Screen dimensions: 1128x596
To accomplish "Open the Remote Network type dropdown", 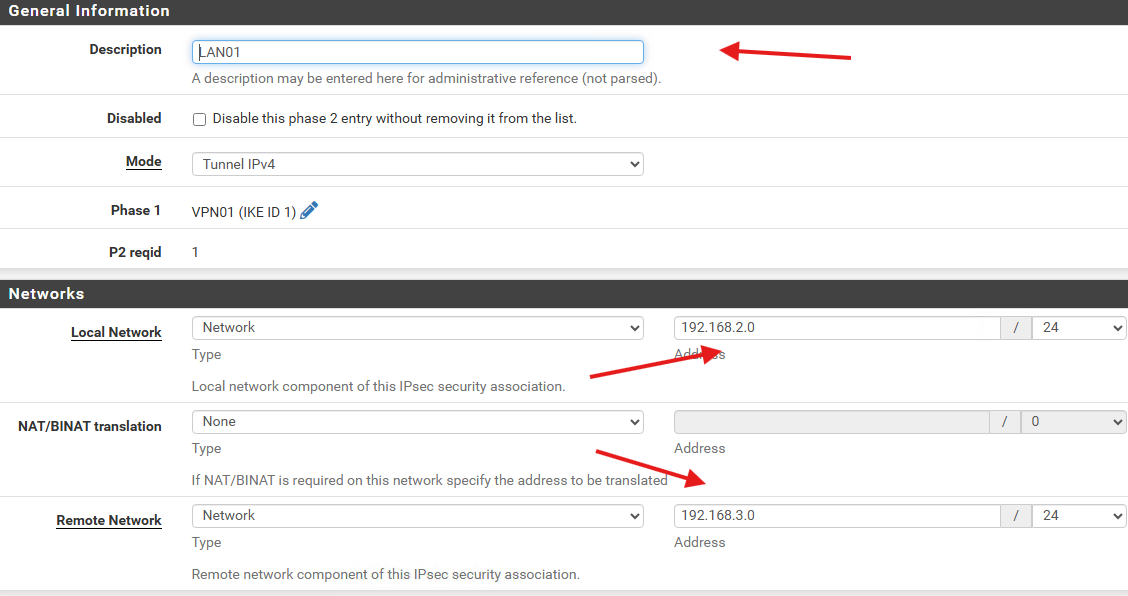I will point(417,516).
